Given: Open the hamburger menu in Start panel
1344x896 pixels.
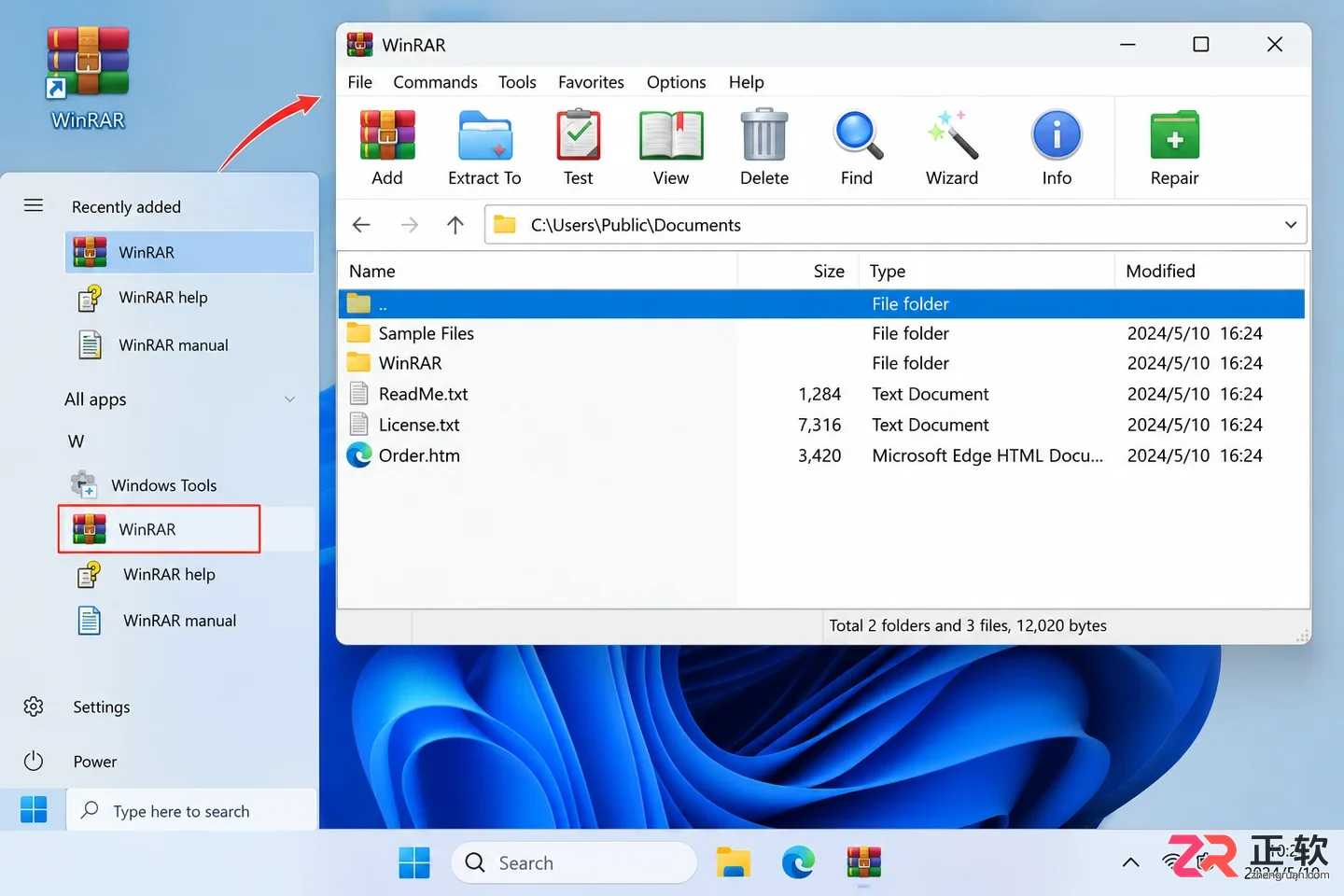Looking at the screenshot, I should (34, 205).
